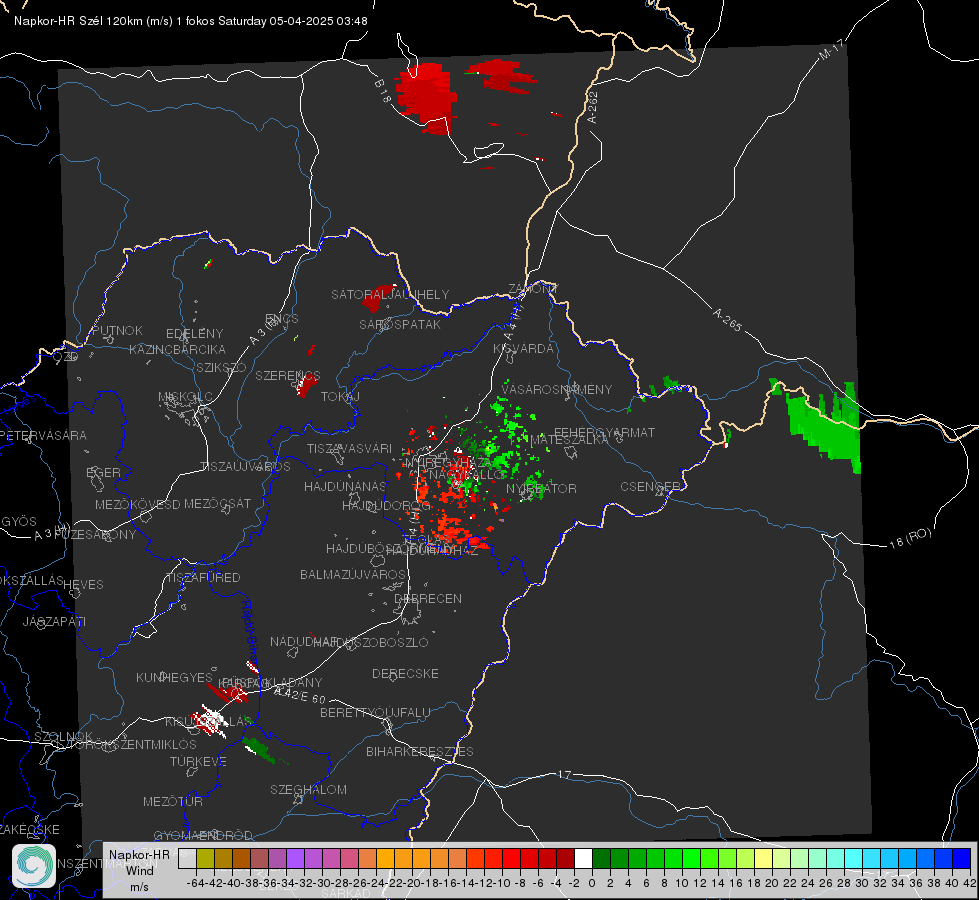Screen dimensions: 979x900
Task: Click the large red radar echo beside B18
Action: 426,98
